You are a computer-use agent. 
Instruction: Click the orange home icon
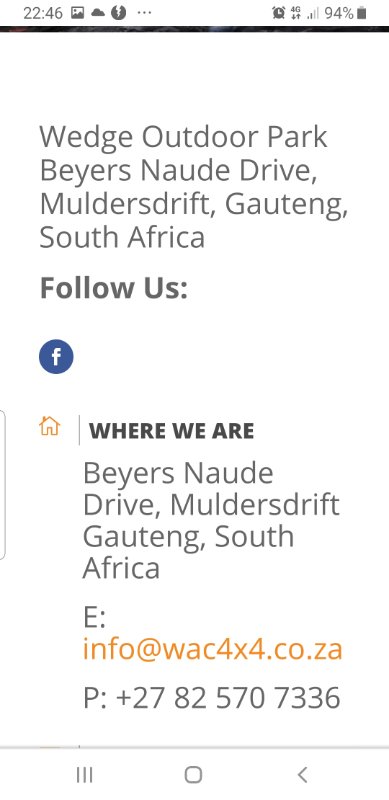coord(50,426)
